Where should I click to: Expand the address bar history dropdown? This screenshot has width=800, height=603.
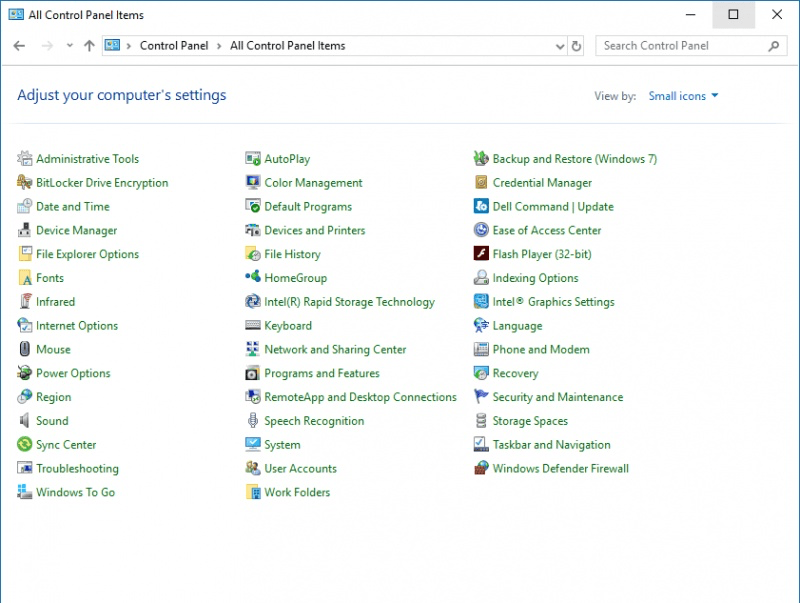[560, 46]
